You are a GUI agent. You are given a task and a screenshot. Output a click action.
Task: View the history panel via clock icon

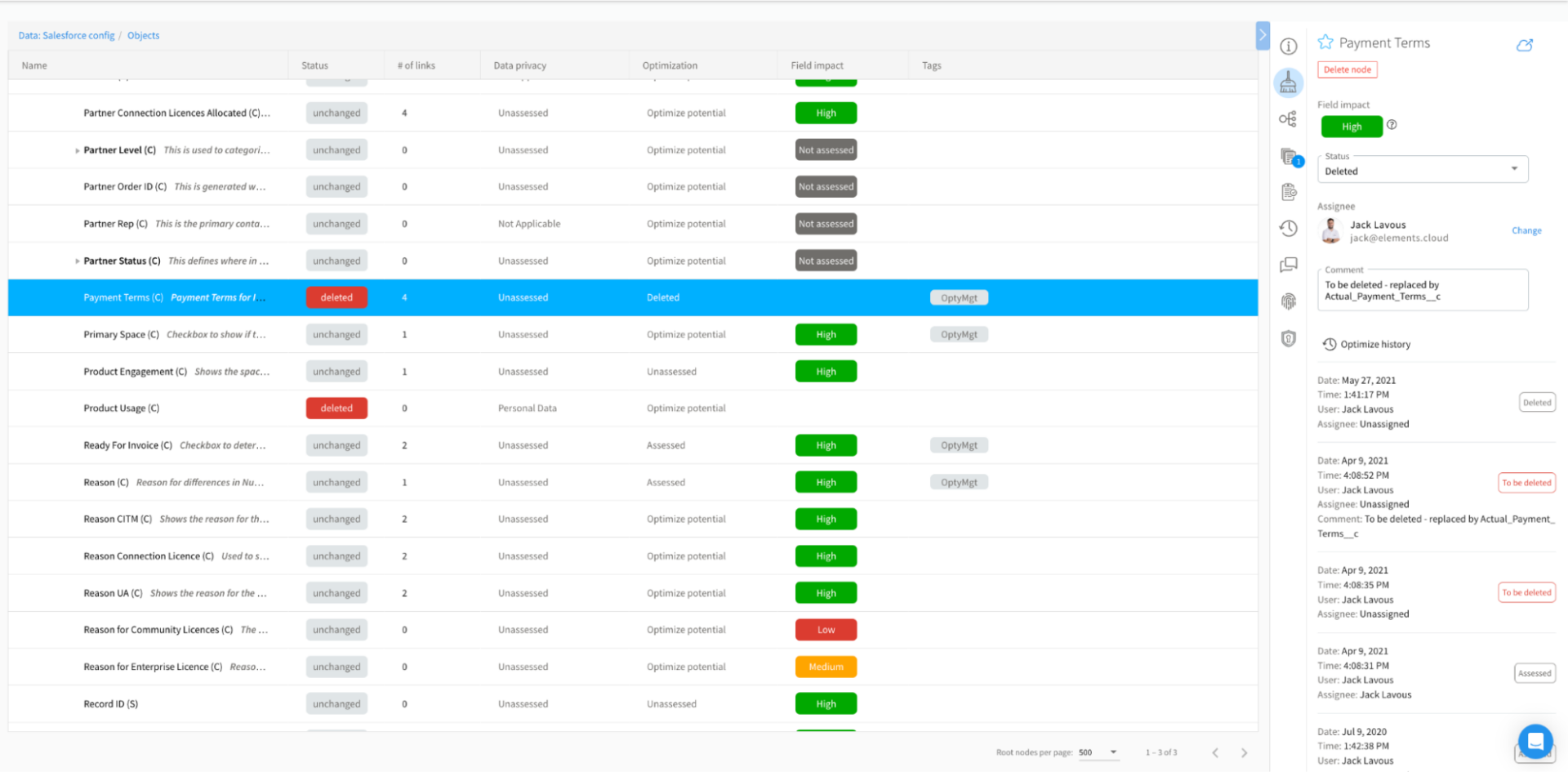pyautogui.click(x=1289, y=228)
